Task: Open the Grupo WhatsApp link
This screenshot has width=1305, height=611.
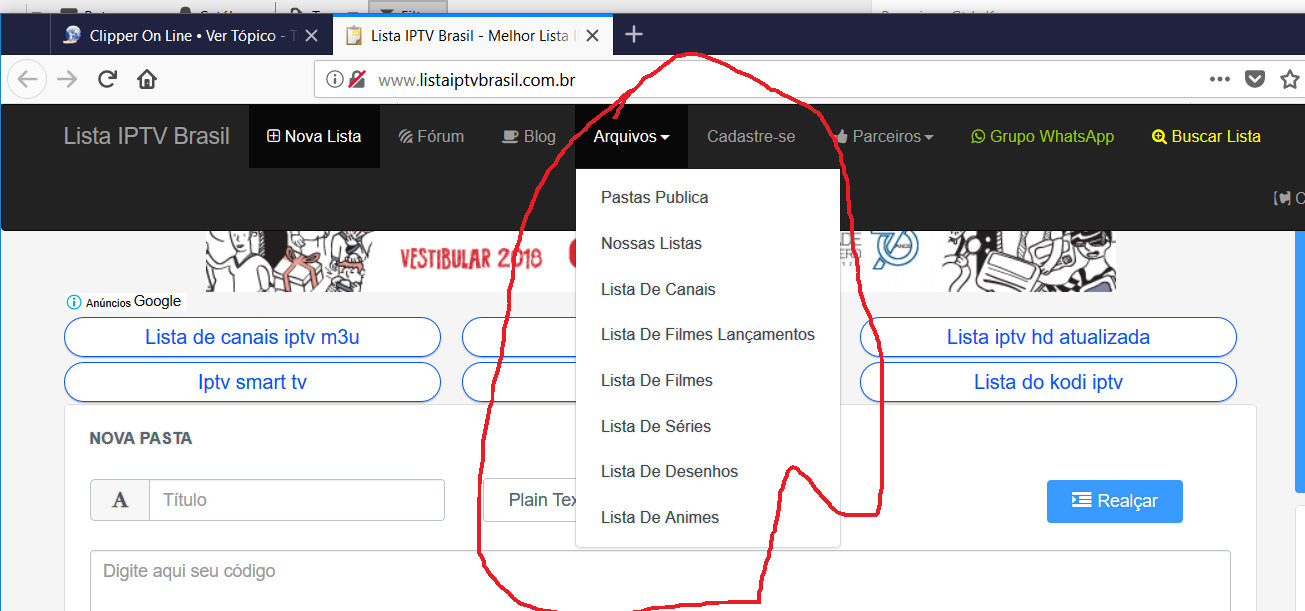Action: (1042, 136)
